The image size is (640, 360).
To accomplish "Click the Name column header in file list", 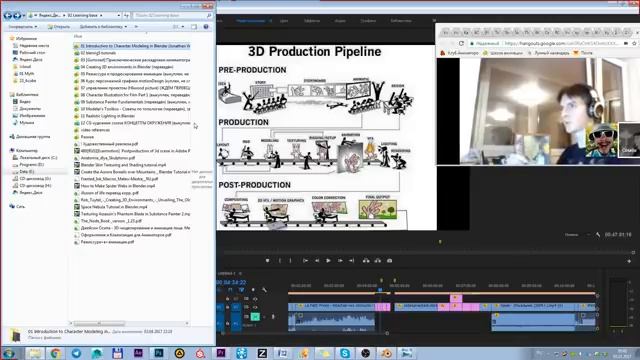I will click(x=78, y=37).
